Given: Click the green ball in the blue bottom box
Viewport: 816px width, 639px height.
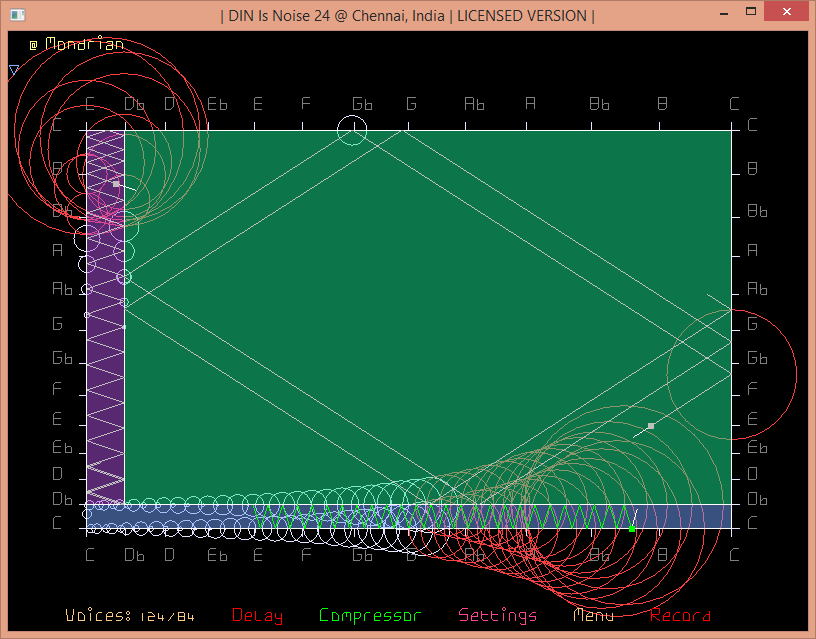Looking at the screenshot, I should point(632,528).
